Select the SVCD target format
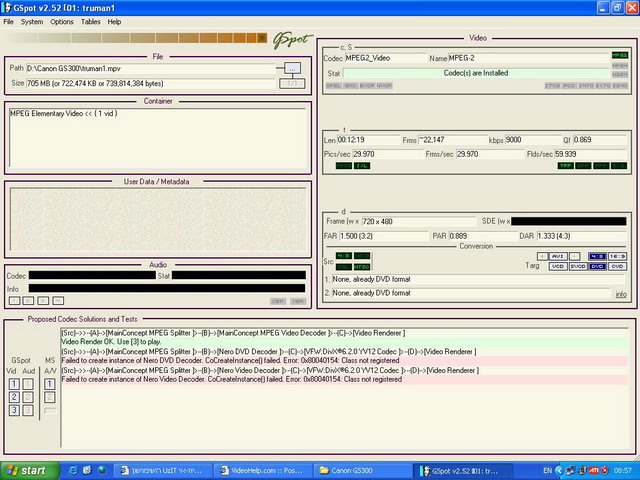This screenshot has width=640, height=480. pyautogui.click(x=578, y=266)
